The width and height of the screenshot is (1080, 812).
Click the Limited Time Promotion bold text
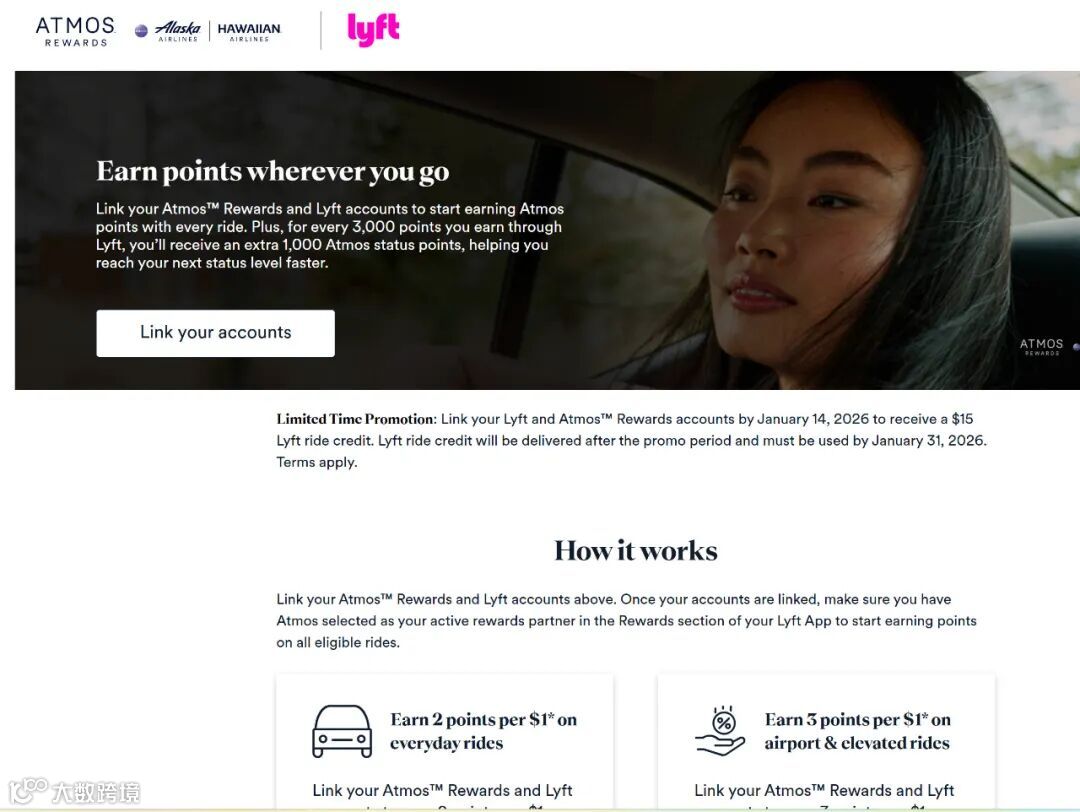tap(356, 419)
